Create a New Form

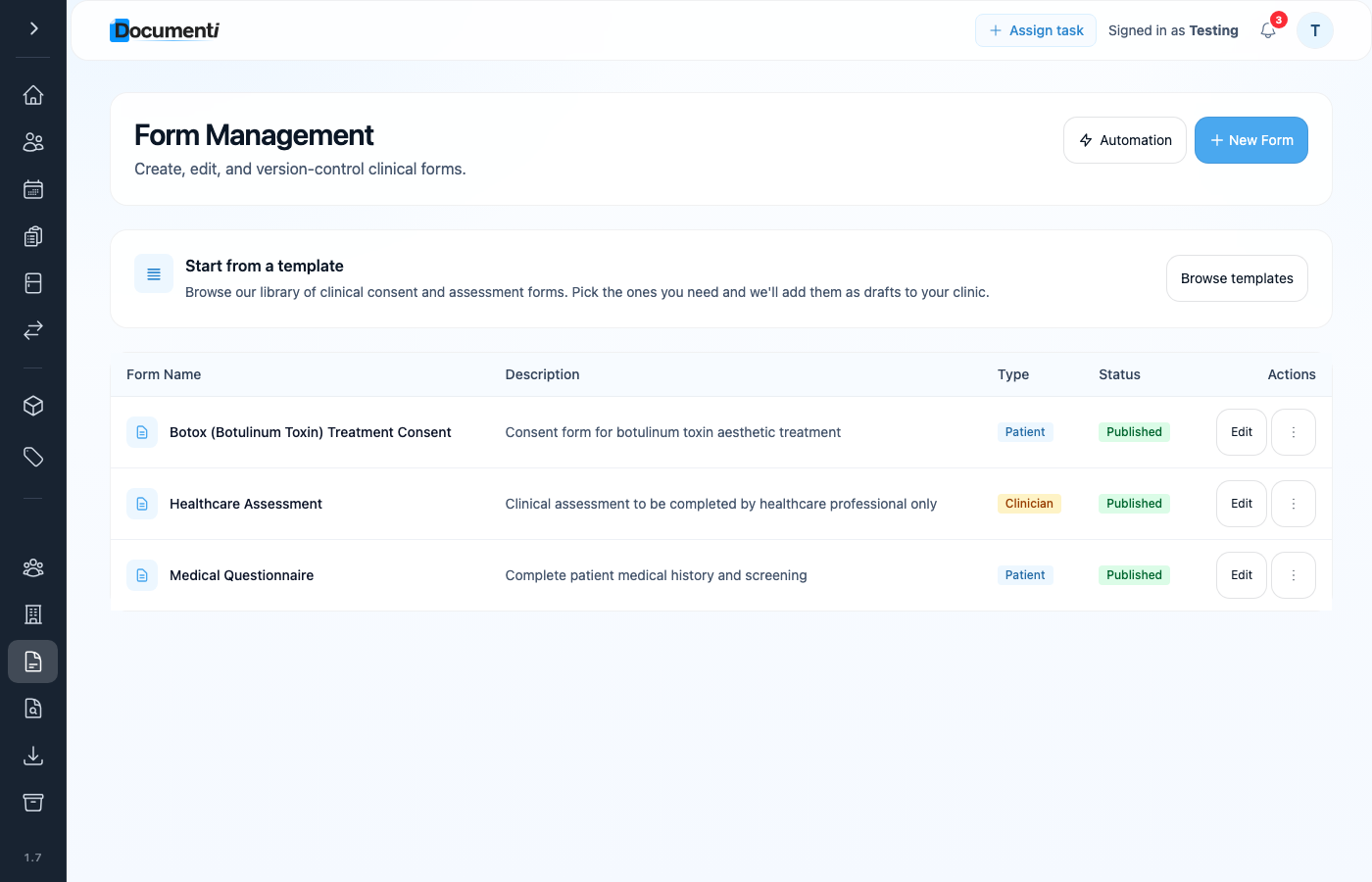pyautogui.click(x=1251, y=140)
